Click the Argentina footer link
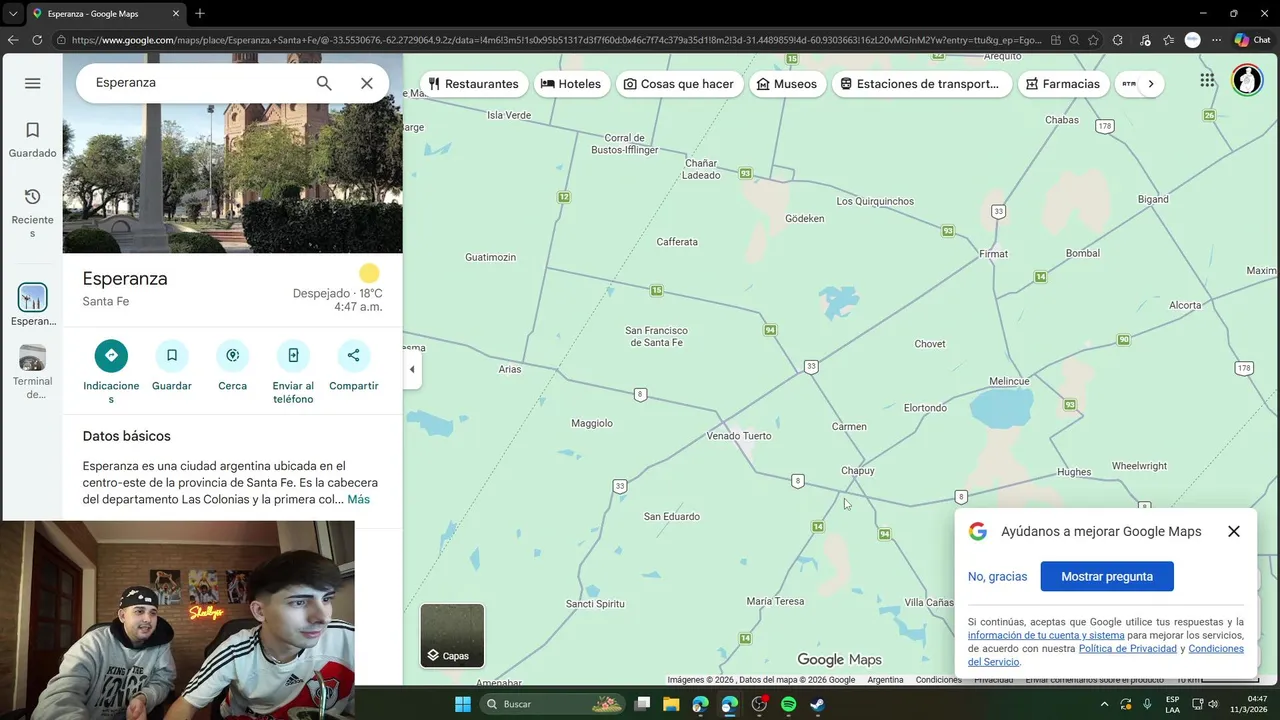This screenshot has height=720, width=1280. pyautogui.click(x=885, y=680)
